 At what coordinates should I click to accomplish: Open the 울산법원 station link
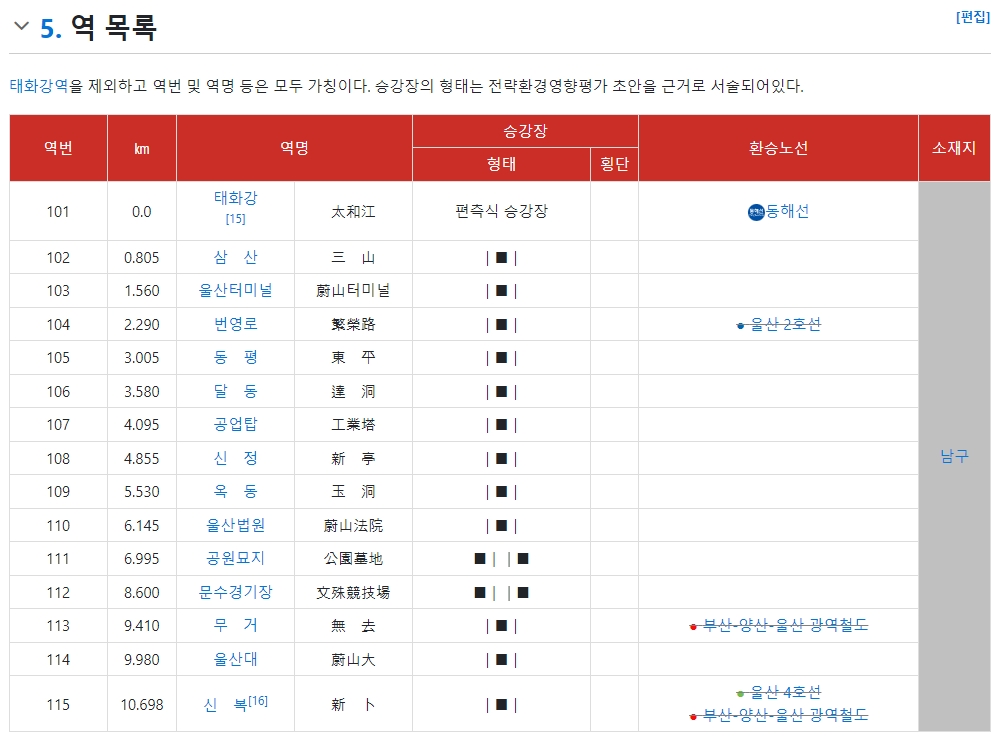pos(236,526)
